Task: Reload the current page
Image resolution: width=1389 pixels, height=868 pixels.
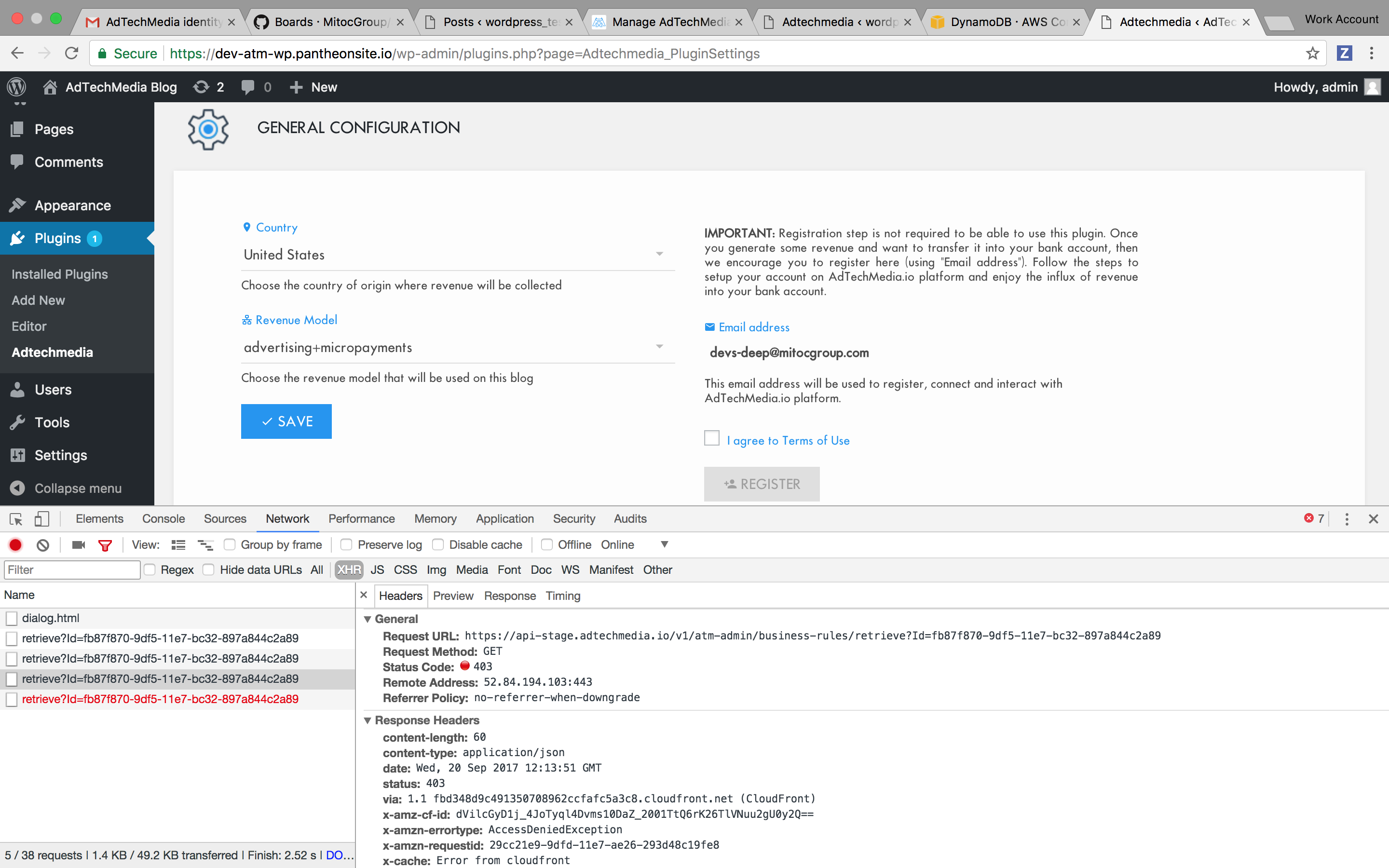Action: [72, 54]
